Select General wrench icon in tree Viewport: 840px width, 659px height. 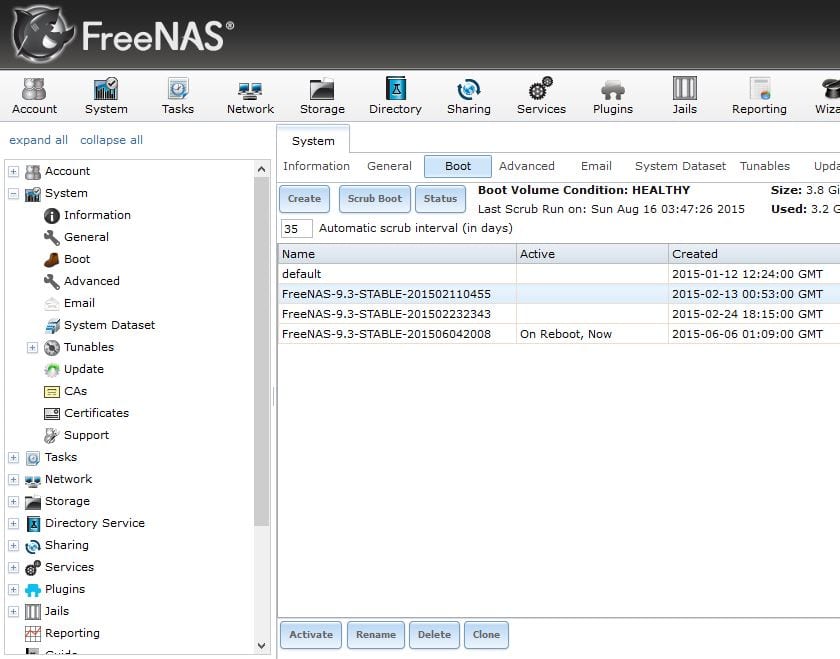(x=51, y=237)
